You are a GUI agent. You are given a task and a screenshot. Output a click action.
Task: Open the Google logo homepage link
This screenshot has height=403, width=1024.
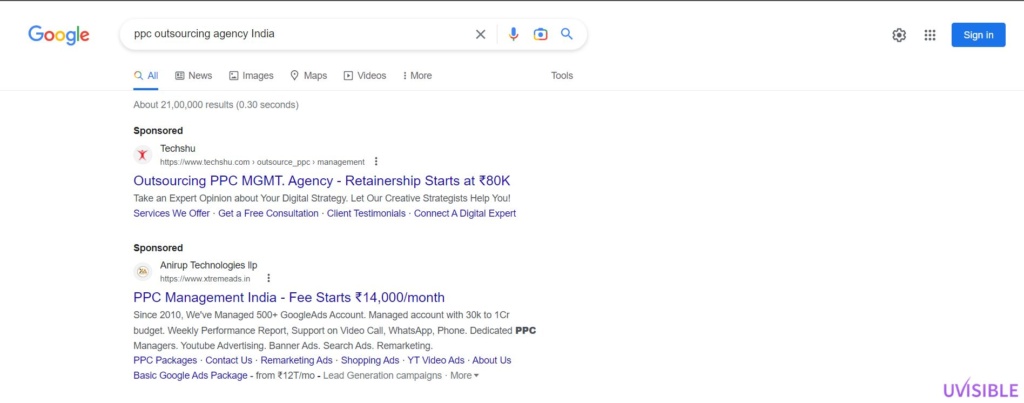(58, 35)
